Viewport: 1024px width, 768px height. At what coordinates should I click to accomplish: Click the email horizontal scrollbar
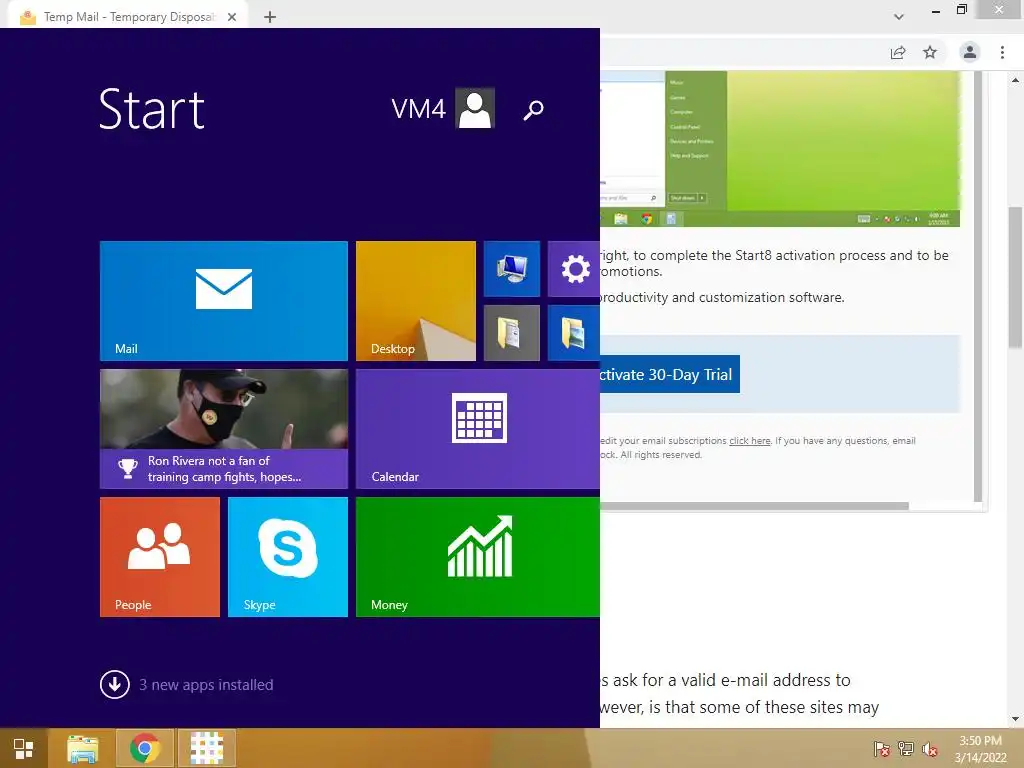tap(754, 506)
